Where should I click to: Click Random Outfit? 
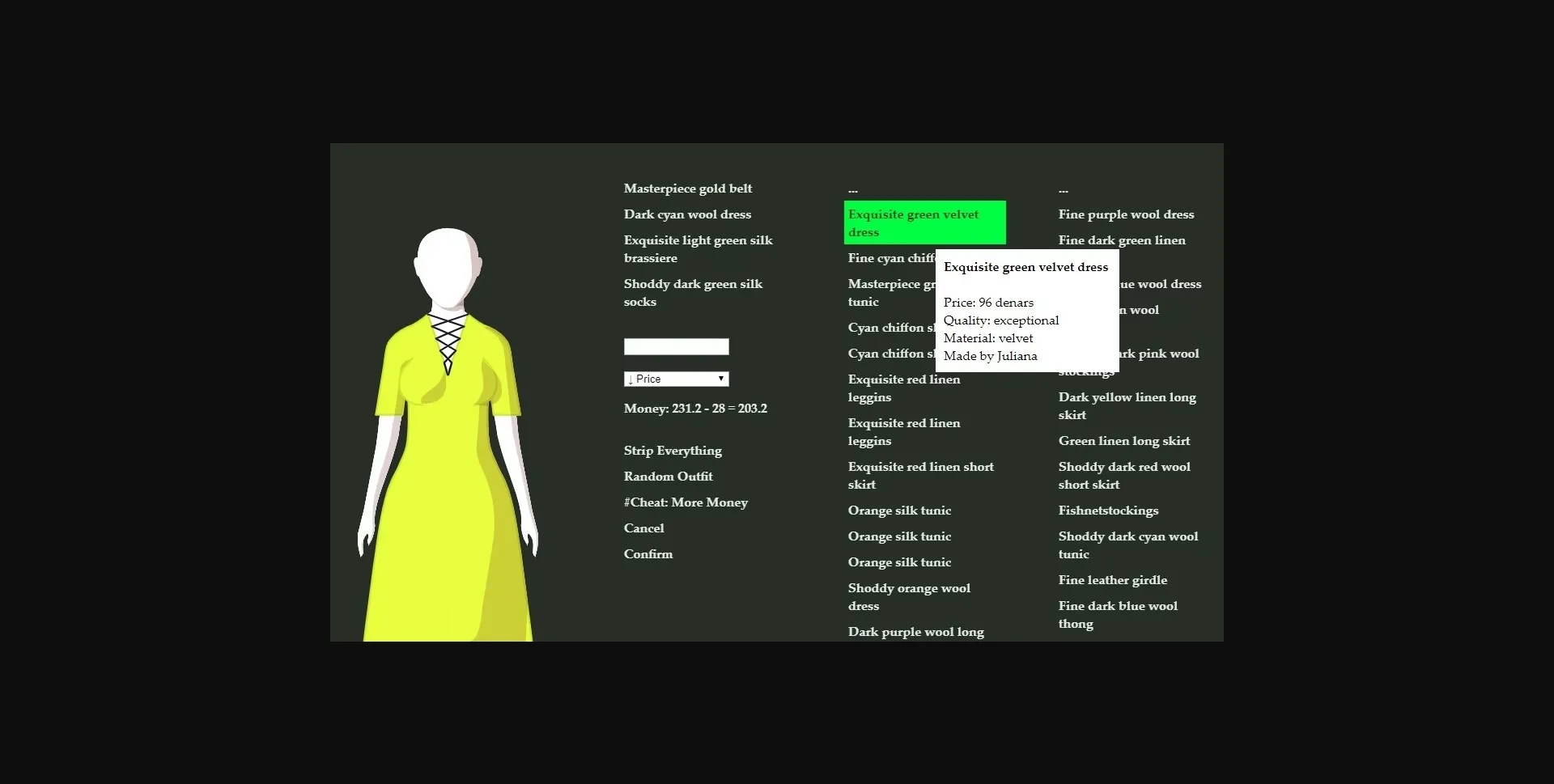668,476
